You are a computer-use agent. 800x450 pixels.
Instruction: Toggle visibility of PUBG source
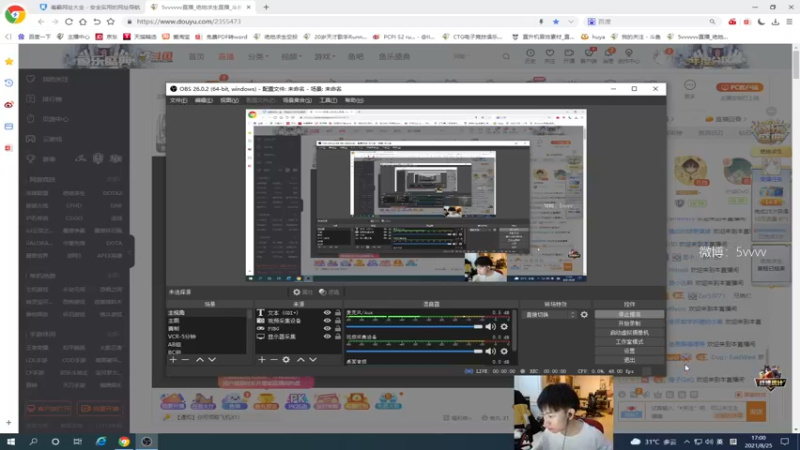tap(327, 329)
